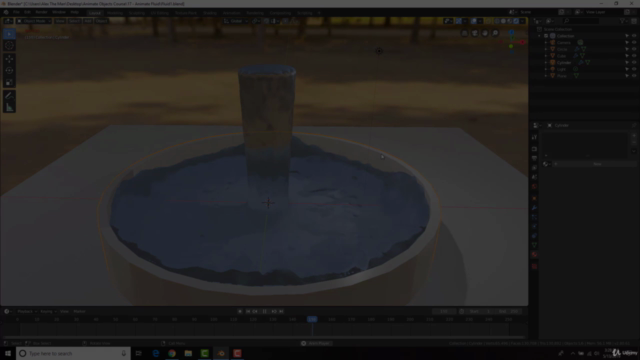Open the Object Mode dropdown
This screenshot has width=640, height=360.
34,21
